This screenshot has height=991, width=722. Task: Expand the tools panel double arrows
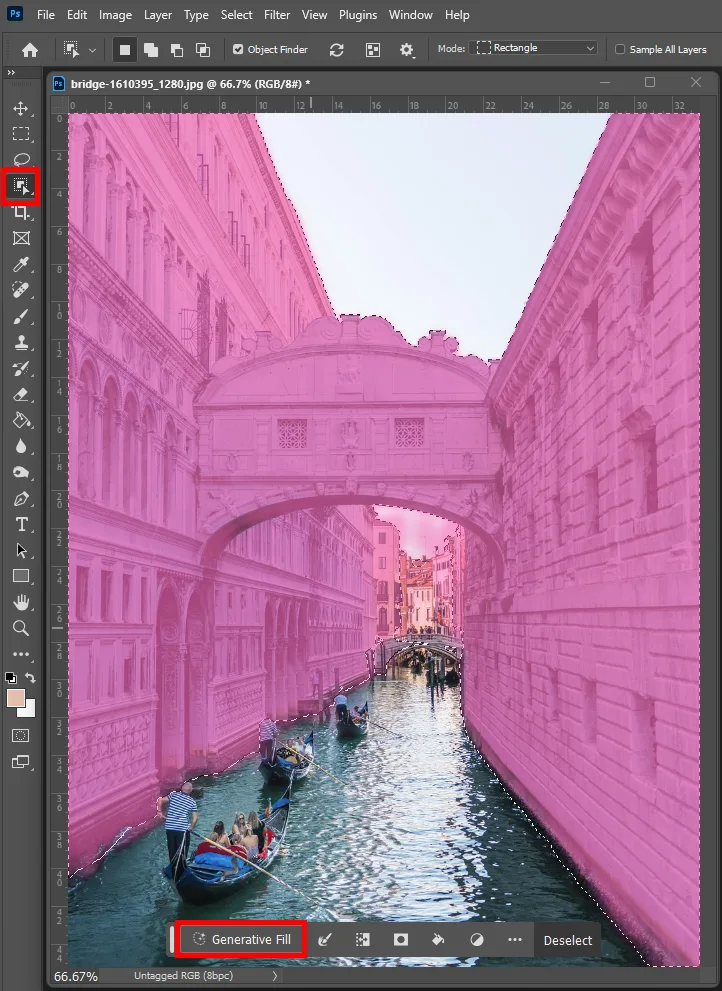coord(11,73)
